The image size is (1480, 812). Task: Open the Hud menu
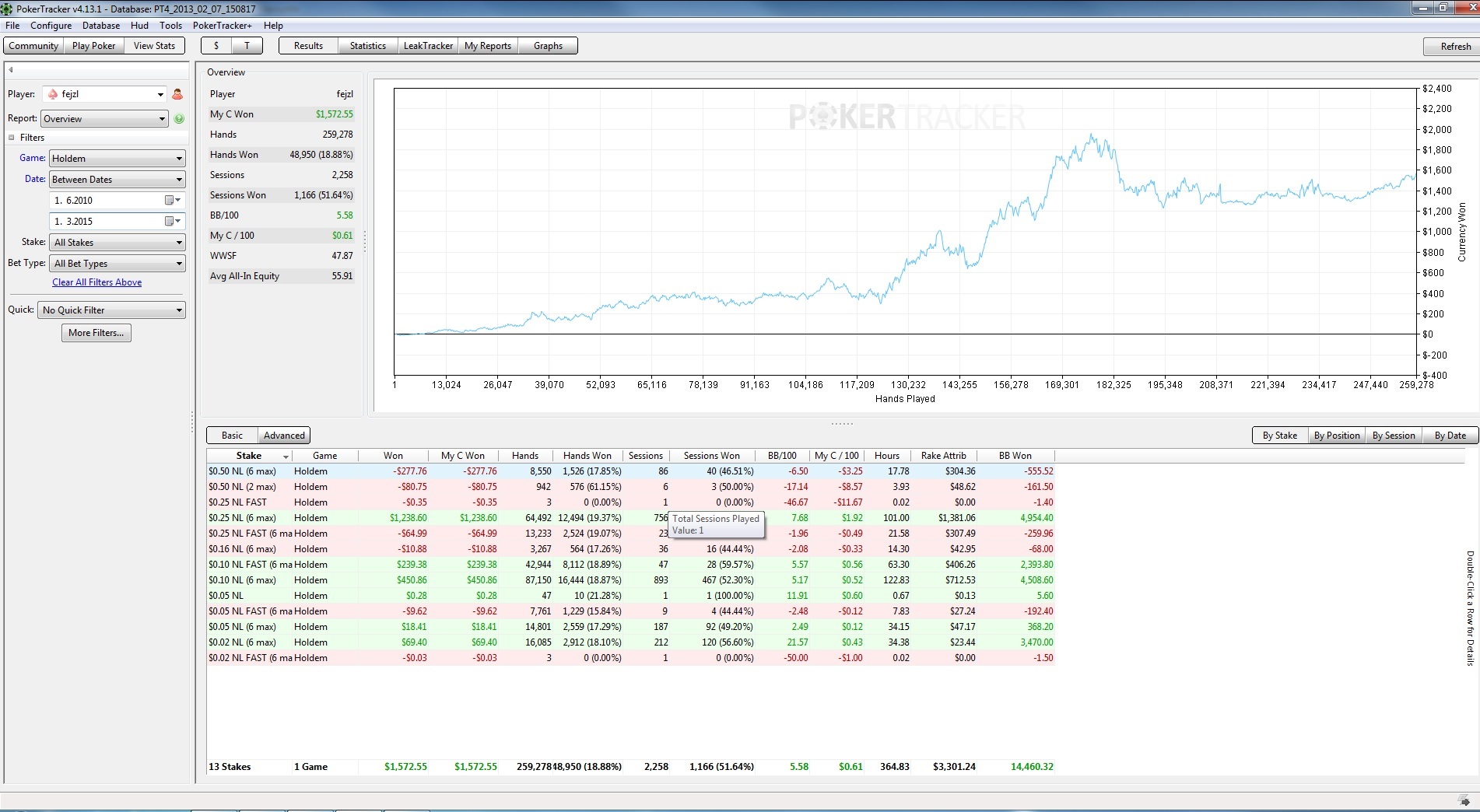click(139, 26)
